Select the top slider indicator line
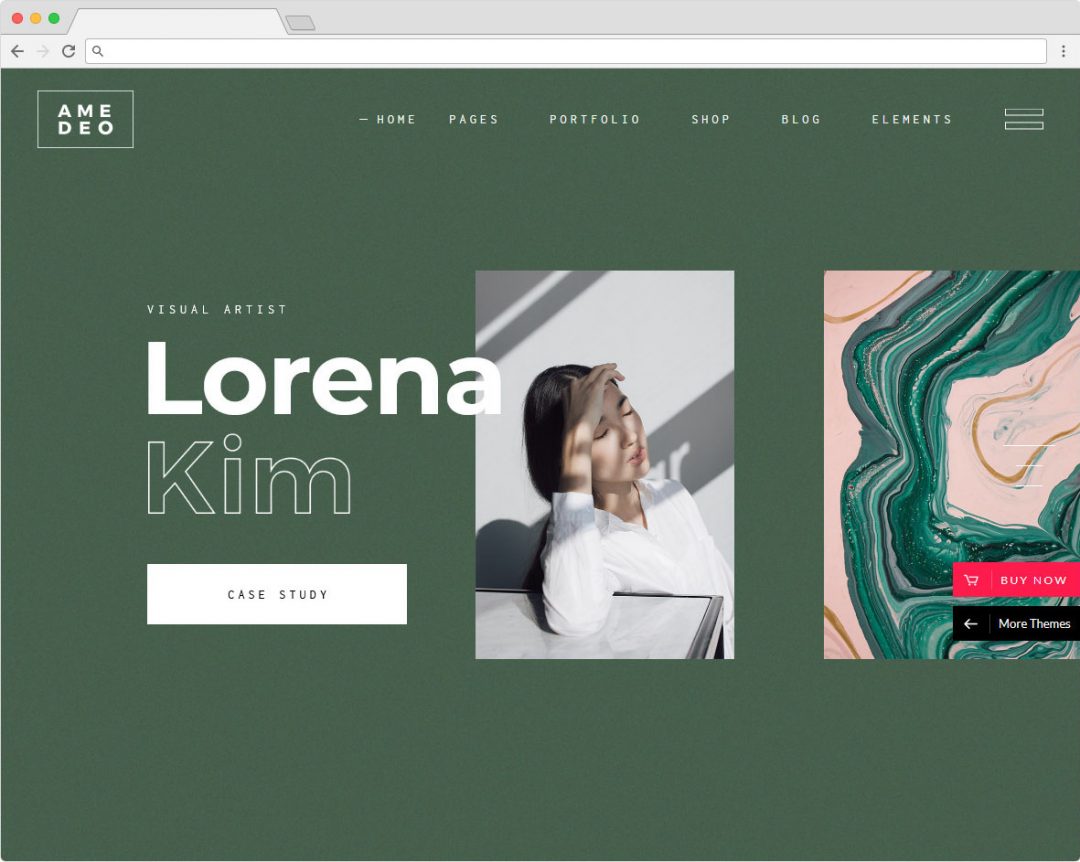 coord(1029,446)
